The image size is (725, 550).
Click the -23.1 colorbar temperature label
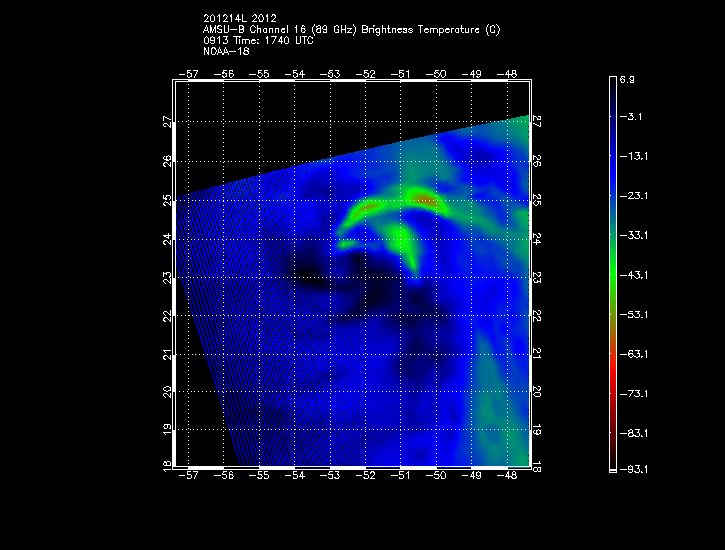[637, 197]
